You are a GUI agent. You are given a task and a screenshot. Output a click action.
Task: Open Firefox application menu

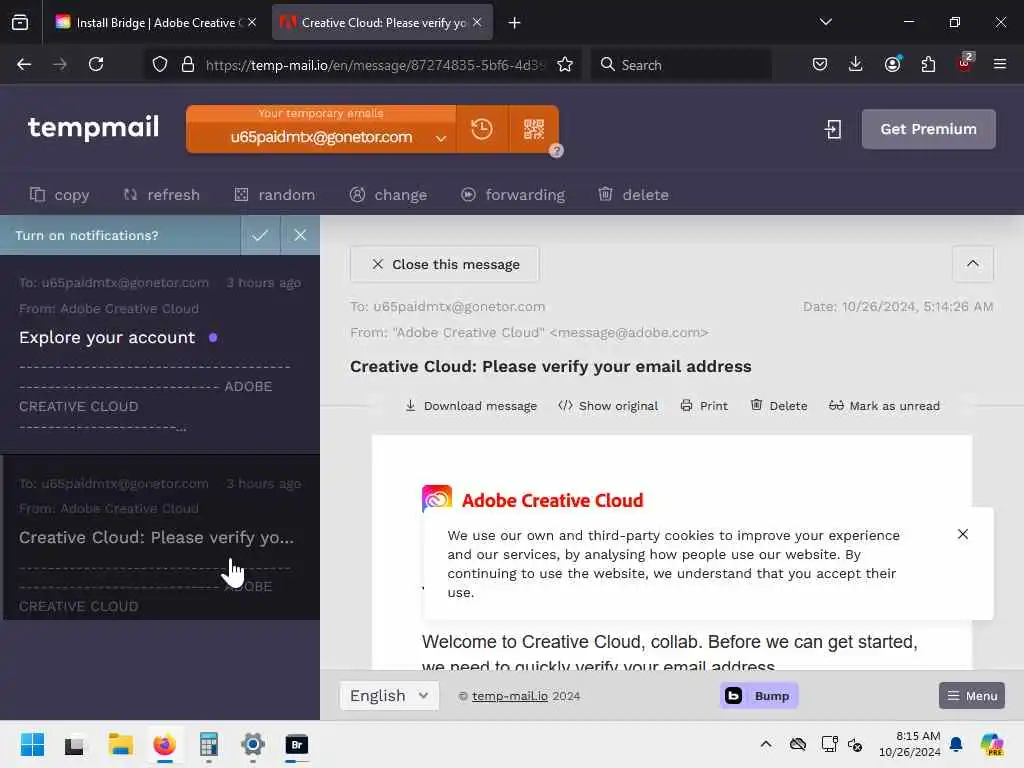coord(999,64)
